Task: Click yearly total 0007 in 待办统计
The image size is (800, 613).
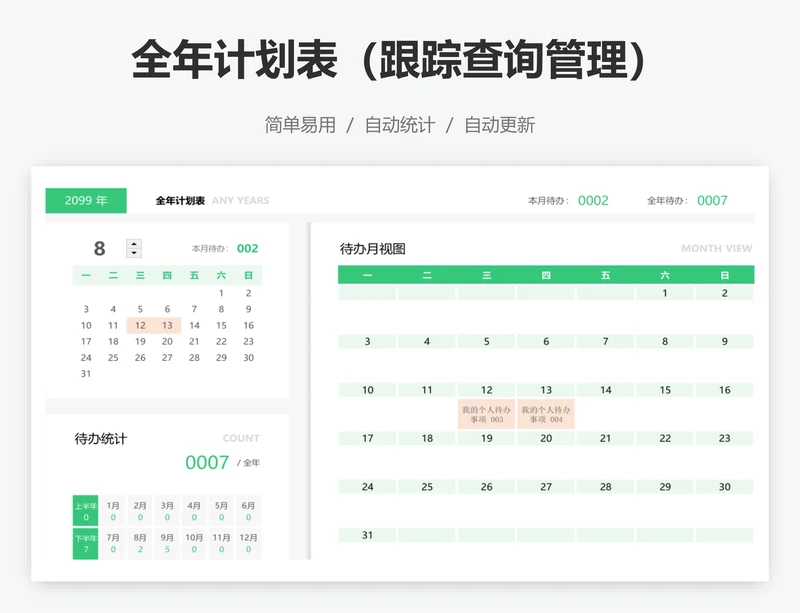Action: pyautogui.click(x=207, y=462)
